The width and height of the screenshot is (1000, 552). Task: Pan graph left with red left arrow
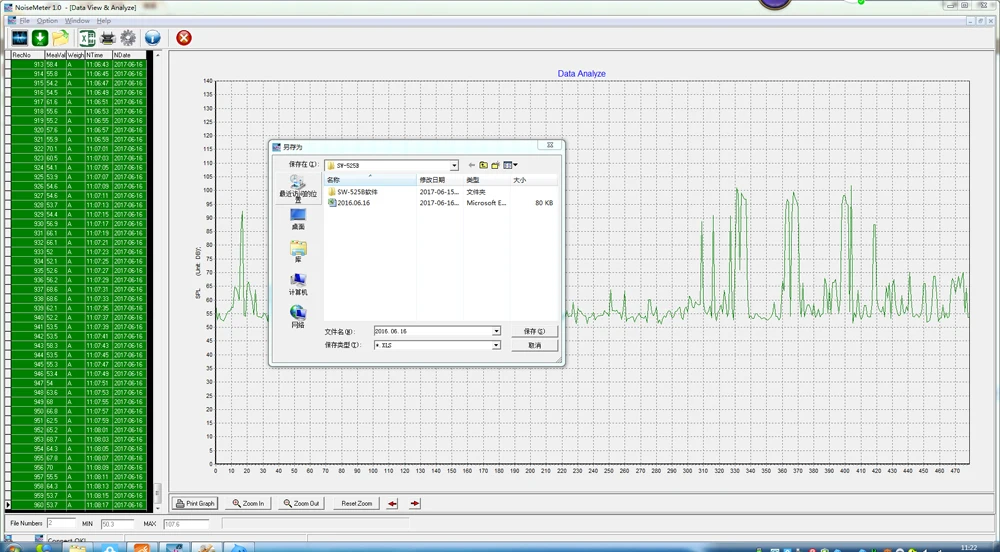click(392, 504)
